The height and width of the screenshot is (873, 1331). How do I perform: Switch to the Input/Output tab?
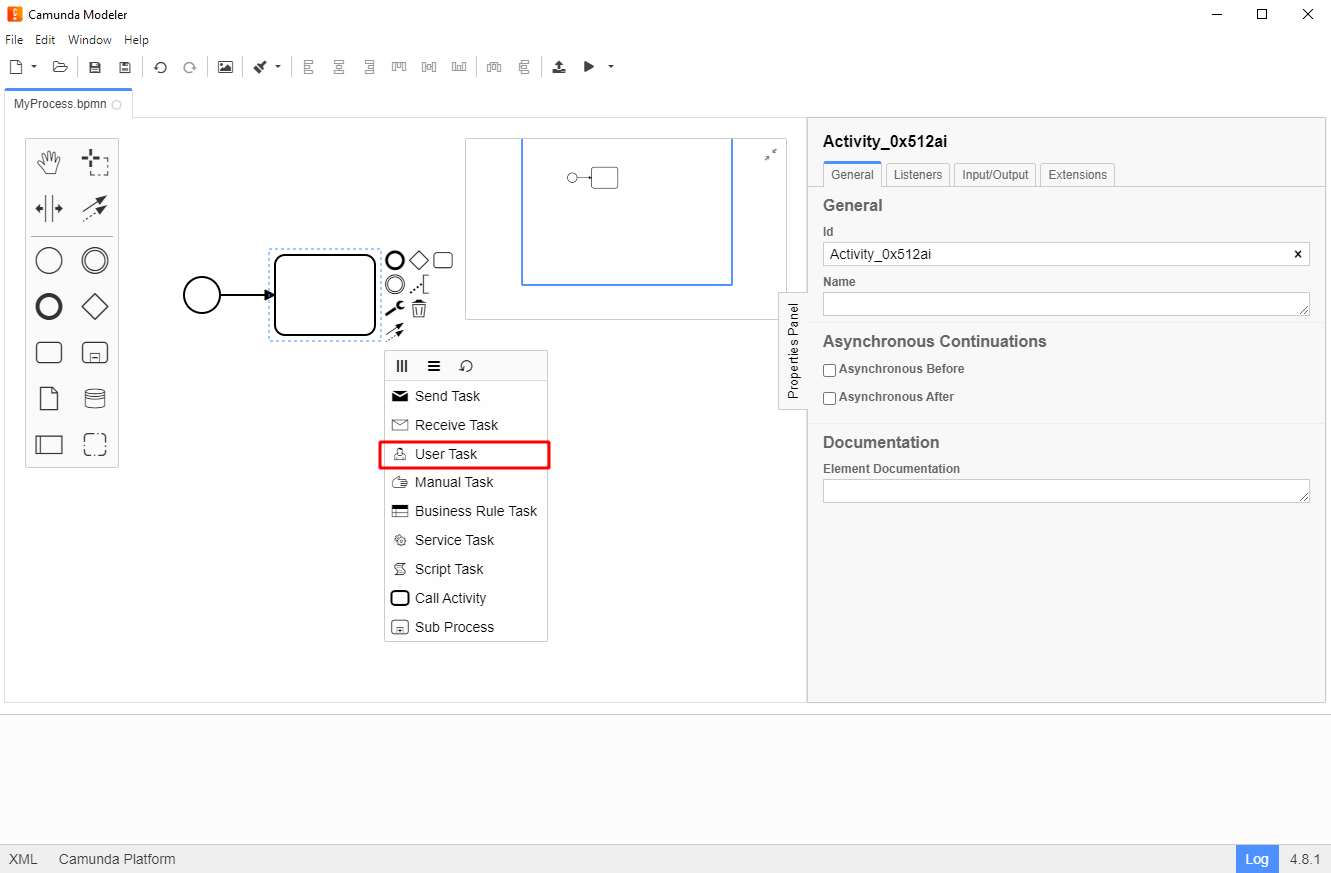pyautogui.click(x=995, y=175)
